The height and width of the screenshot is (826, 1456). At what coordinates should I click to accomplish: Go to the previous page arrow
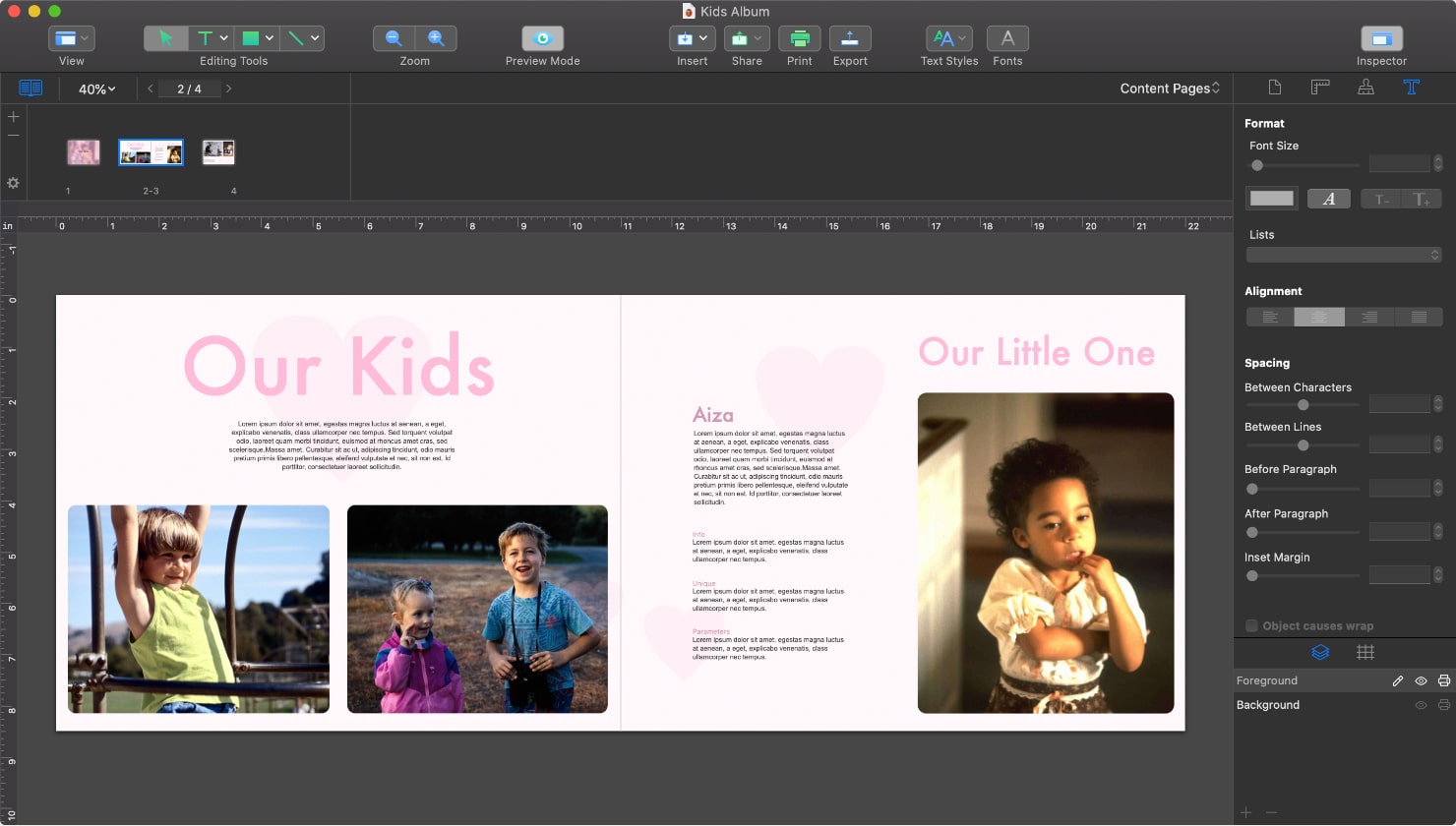(151, 88)
